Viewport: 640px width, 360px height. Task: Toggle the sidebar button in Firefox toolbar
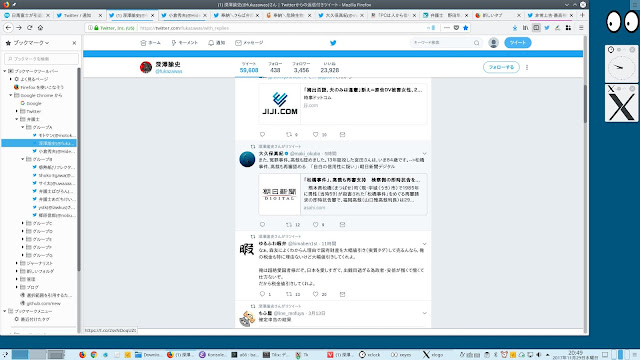click(x=536, y=28)
